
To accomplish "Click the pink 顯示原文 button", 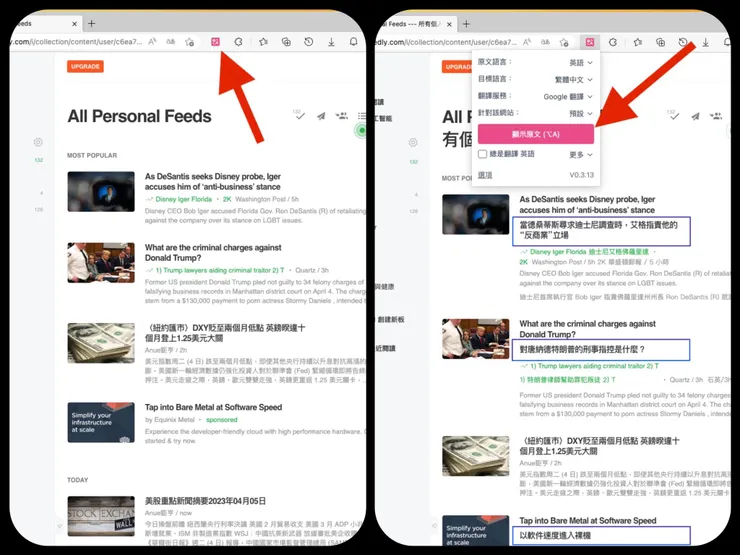I will tap(536, 134).
